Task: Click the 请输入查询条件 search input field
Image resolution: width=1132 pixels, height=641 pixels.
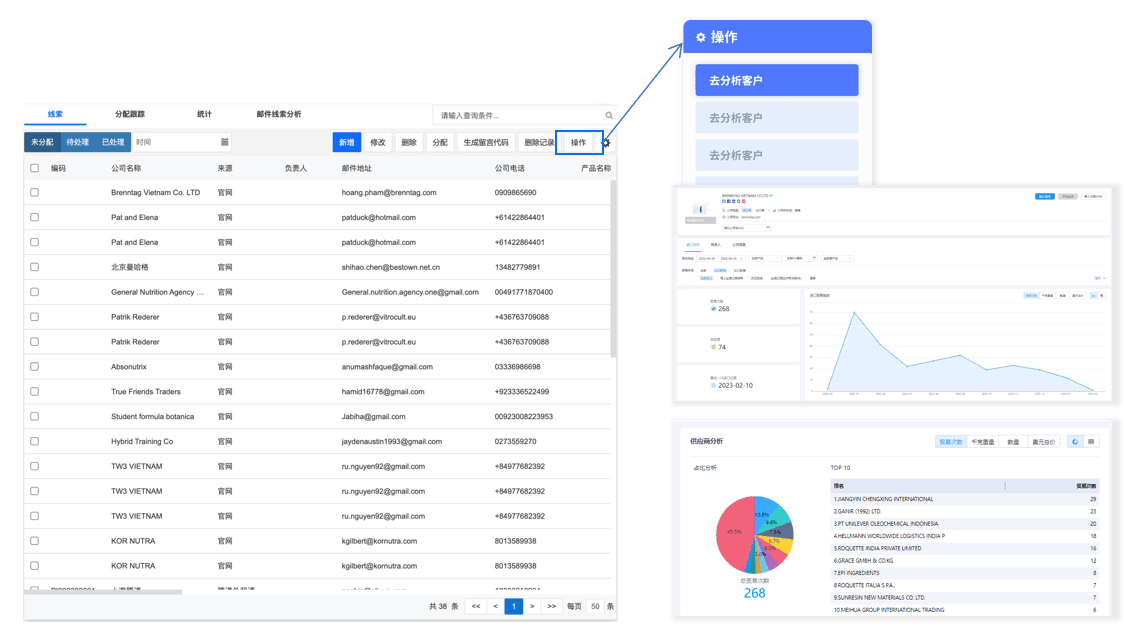Action: pos(510,114)
